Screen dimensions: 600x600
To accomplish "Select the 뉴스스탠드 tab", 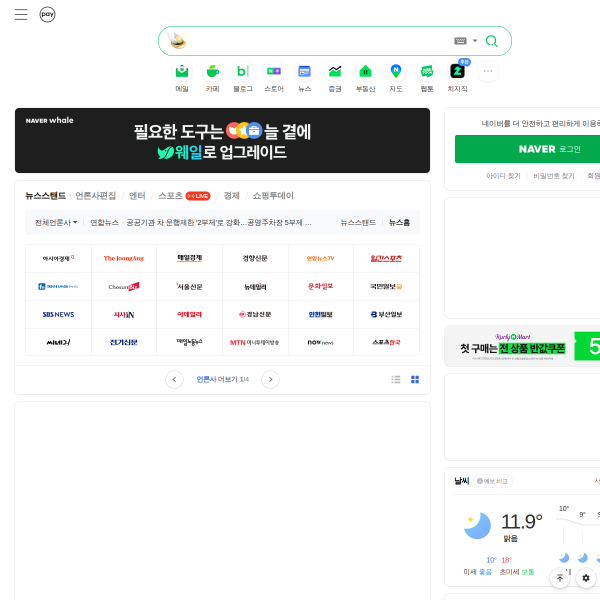I will (46, 196).
